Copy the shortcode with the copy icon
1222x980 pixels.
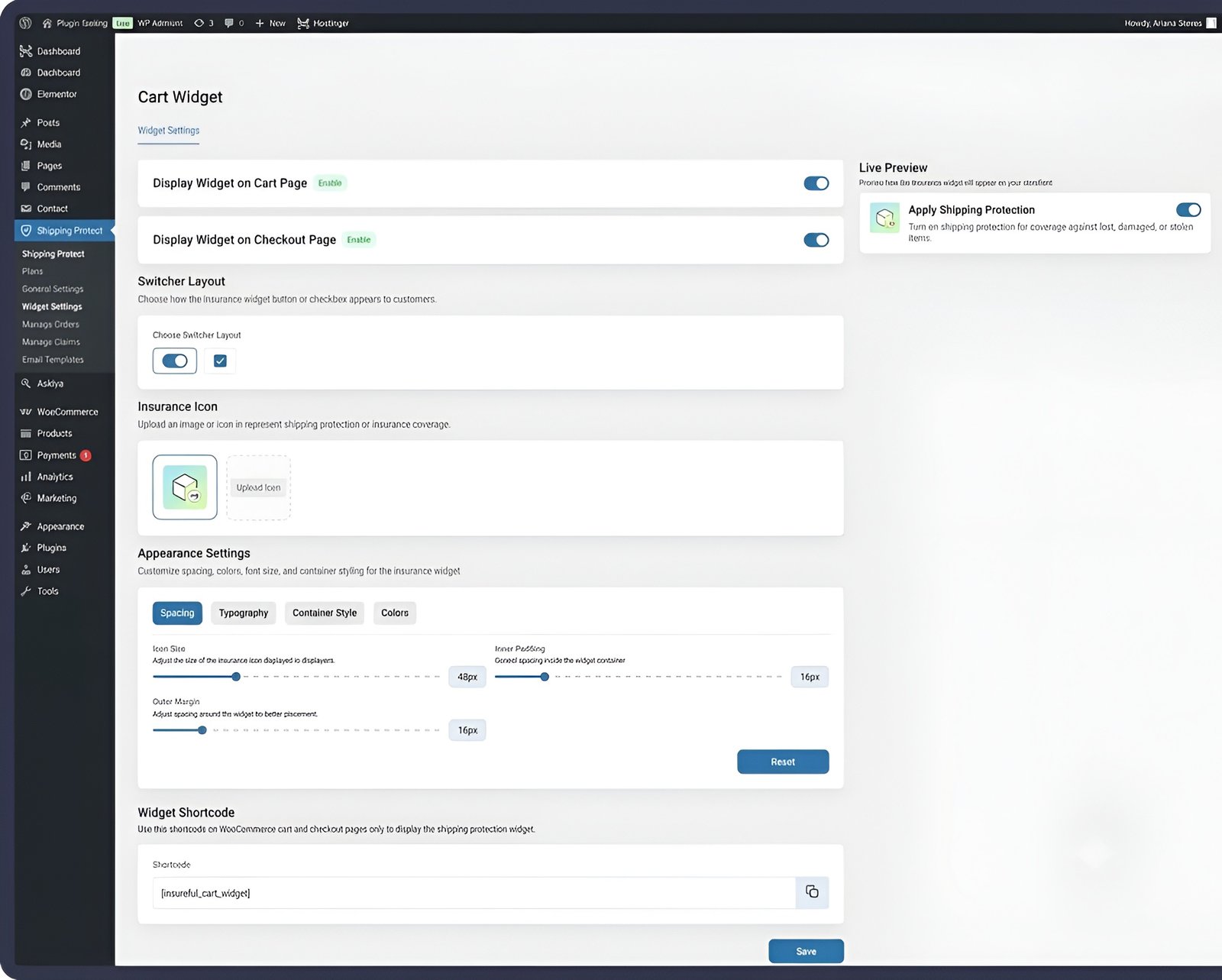(x=812, y=892)
